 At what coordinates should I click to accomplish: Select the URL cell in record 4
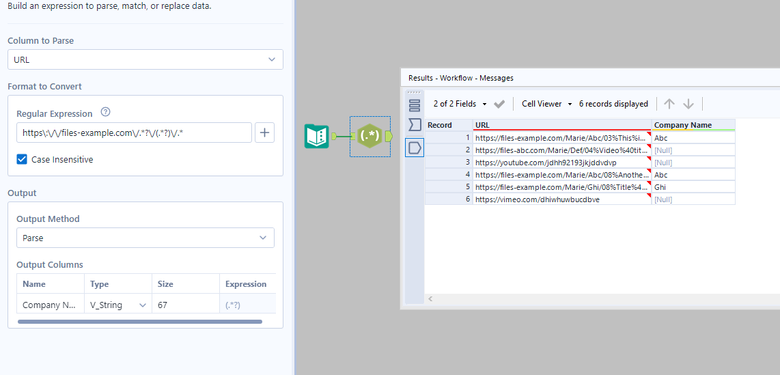(562, 175)
